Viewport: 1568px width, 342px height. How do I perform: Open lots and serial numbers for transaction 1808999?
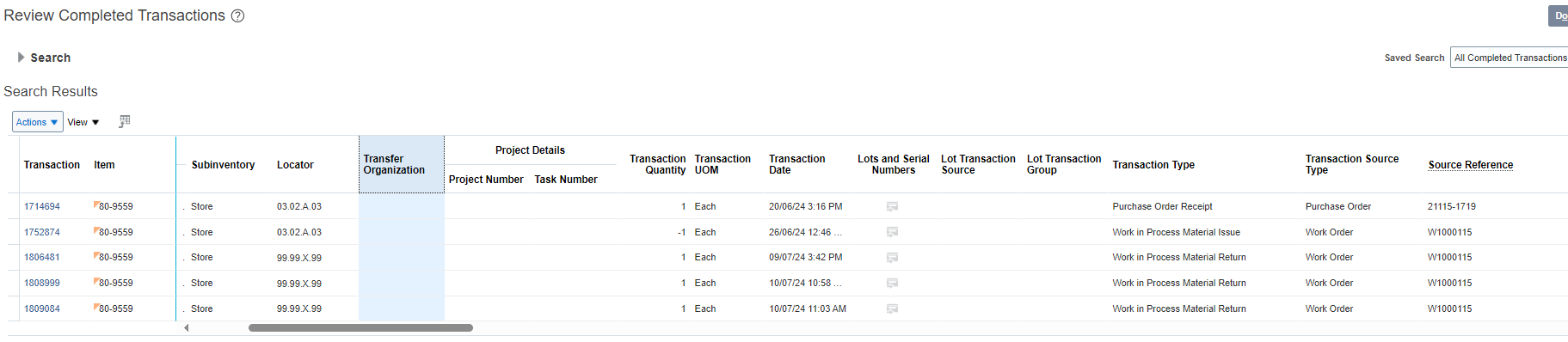(x=892, y=283)
